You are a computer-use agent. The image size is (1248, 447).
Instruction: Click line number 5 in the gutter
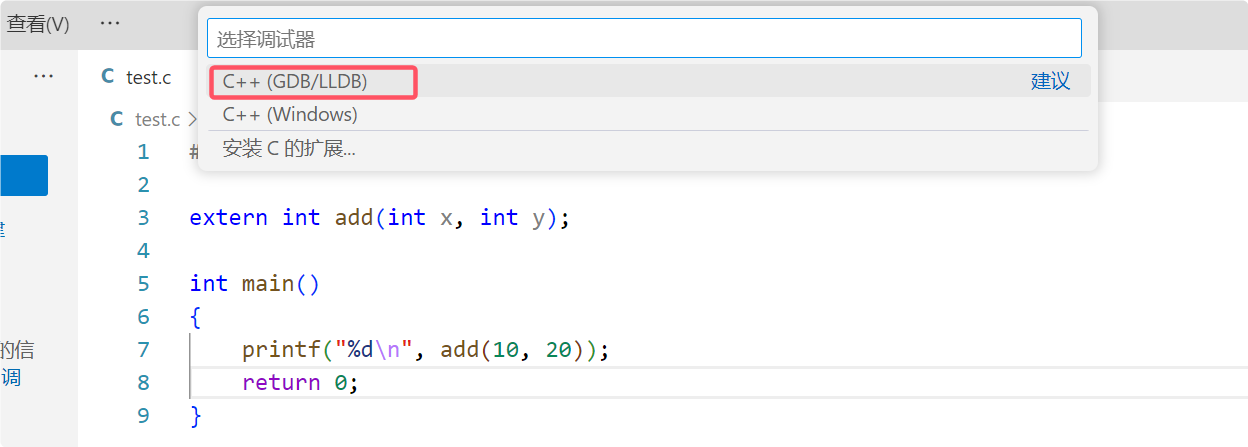[143, 283]
